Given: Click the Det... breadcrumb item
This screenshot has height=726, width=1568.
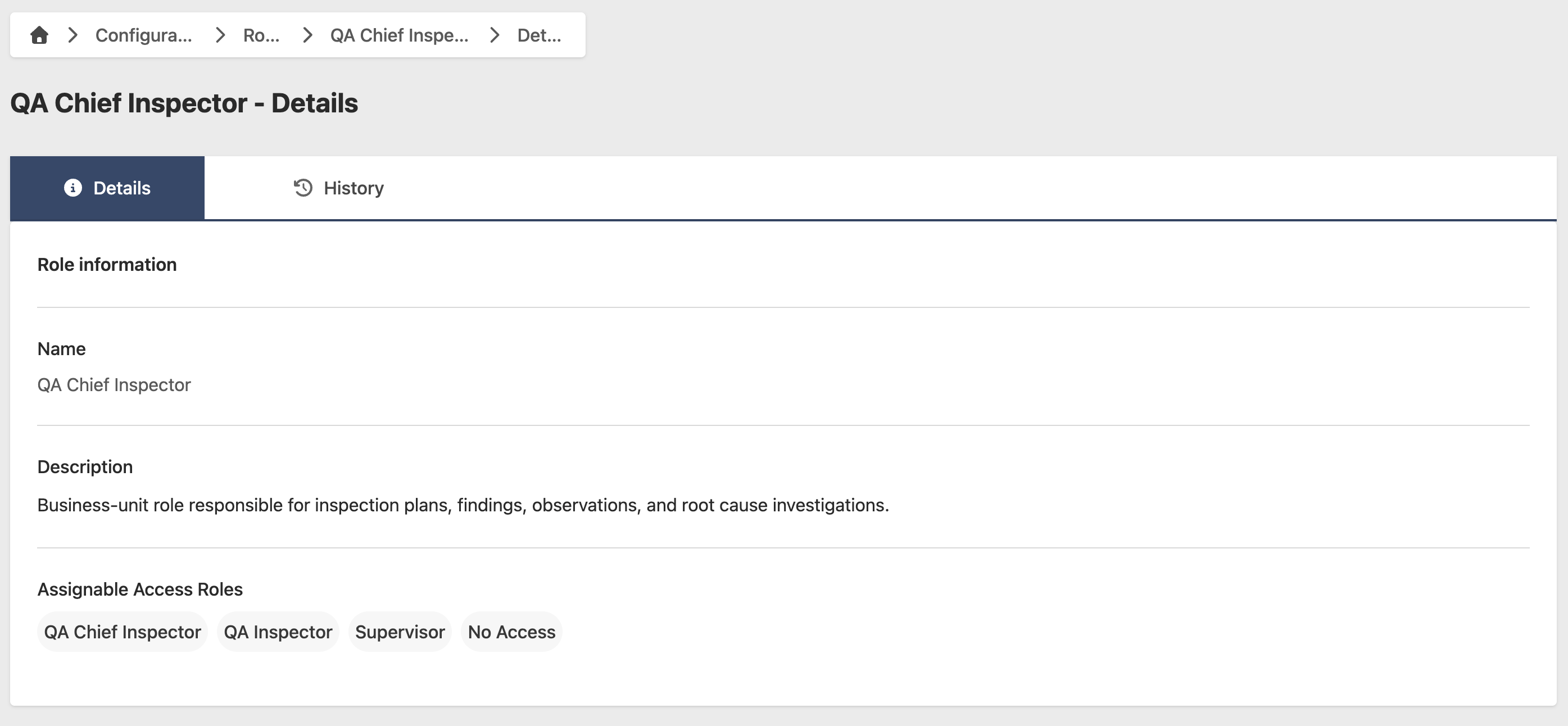Looking at the screenshot, I should (x=540, y=35).
